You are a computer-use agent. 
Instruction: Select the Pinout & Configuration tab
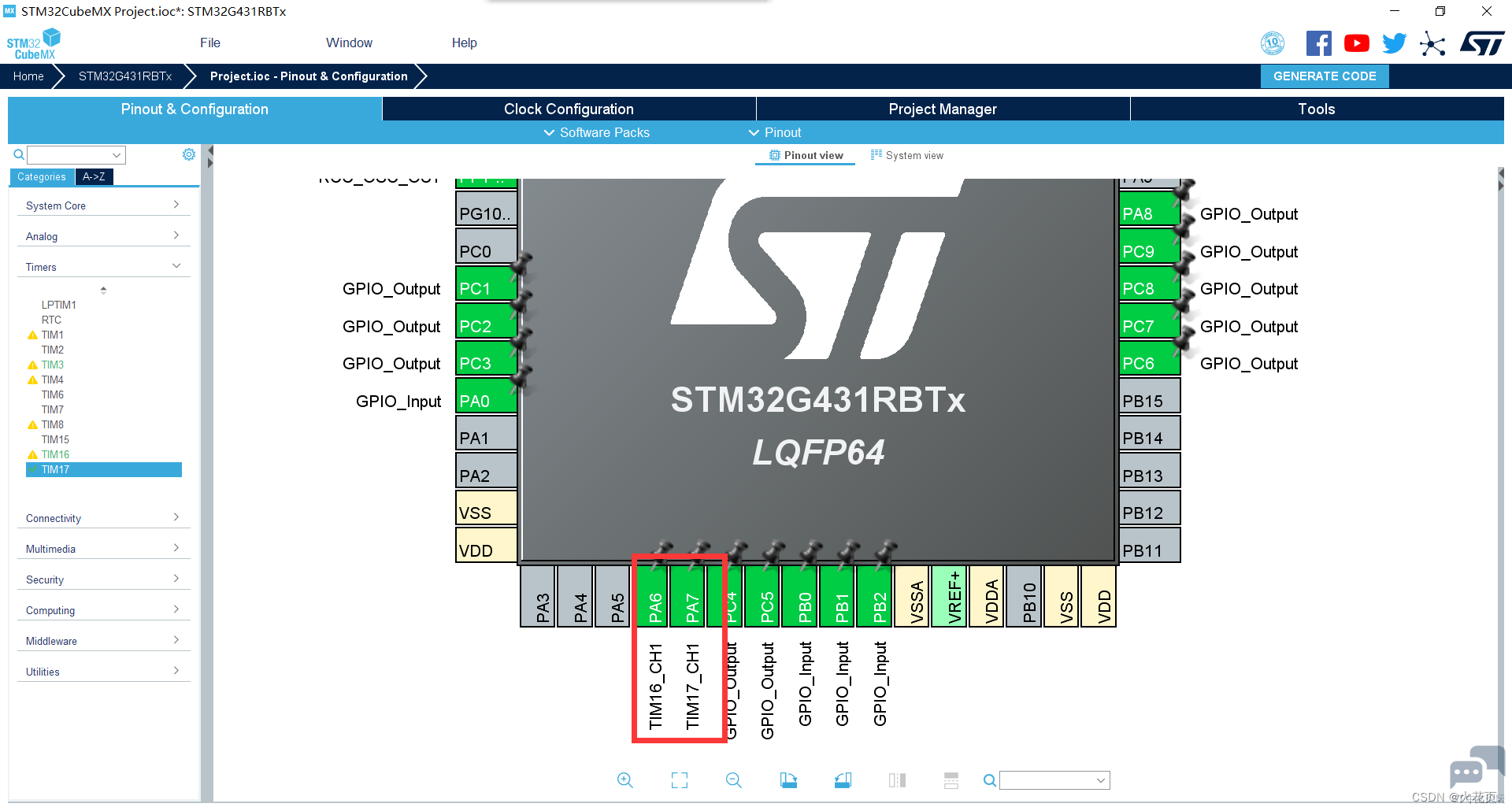click(x=195, y=109)
